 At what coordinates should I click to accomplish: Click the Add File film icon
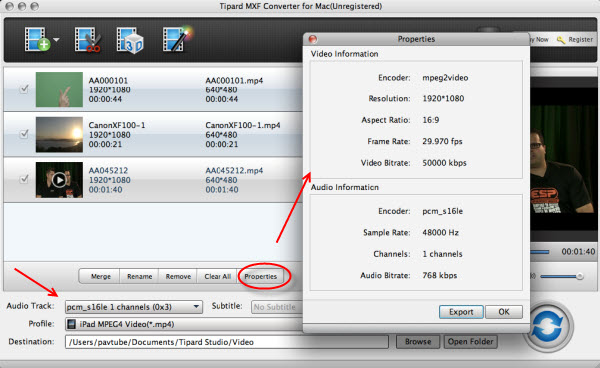pos(37,39)
